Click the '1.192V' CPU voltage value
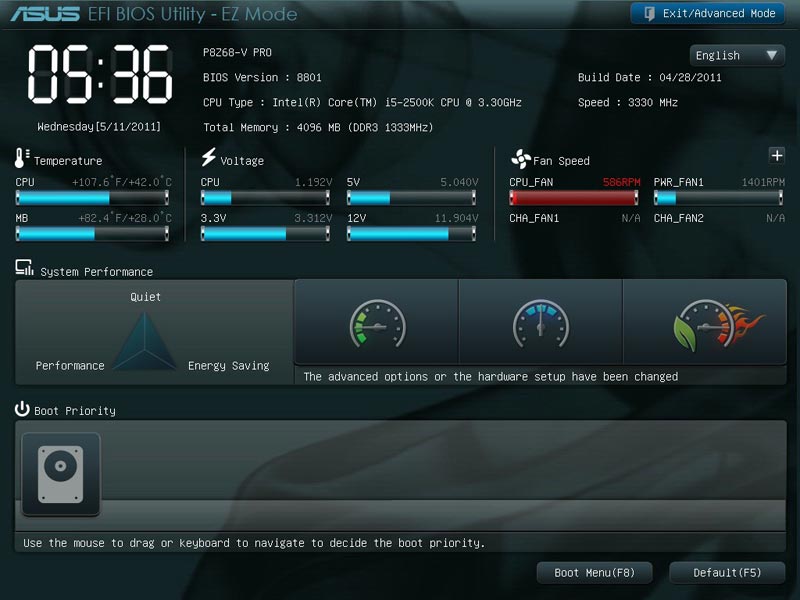The image size is (800, 600). pos(313,182)
